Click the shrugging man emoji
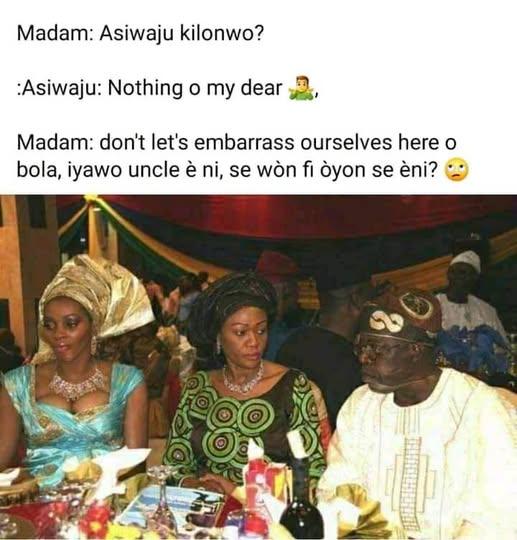The width and height of the screenshot is (517, 540). coord(301,88)
